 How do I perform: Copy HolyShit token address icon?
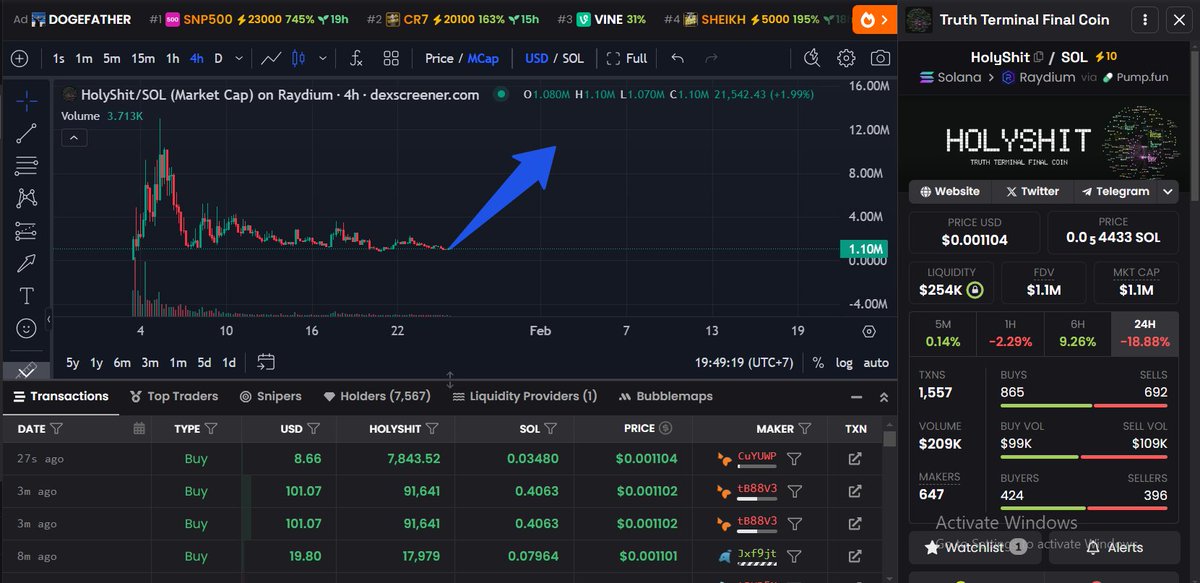(1039, 57)
